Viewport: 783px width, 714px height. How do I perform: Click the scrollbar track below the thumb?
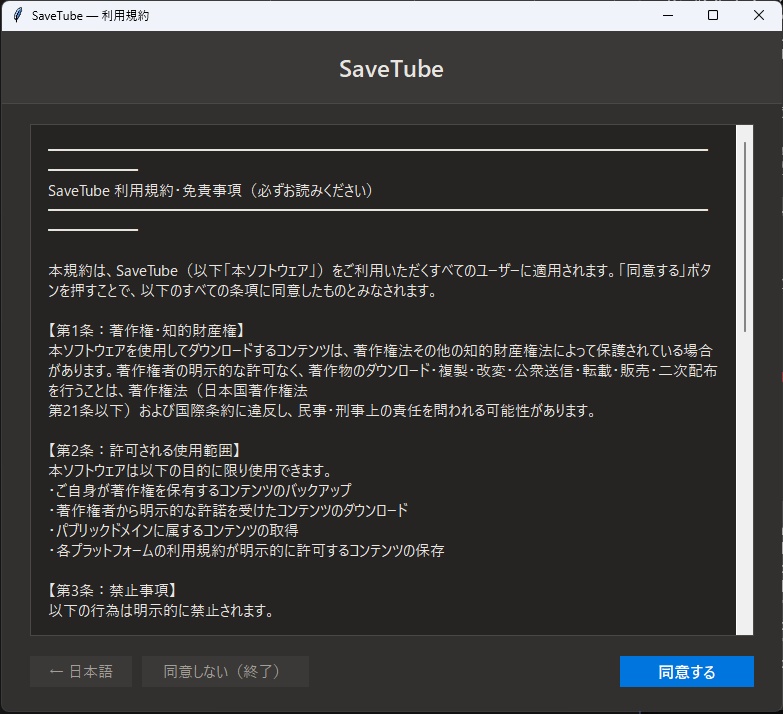coord(745,482)
